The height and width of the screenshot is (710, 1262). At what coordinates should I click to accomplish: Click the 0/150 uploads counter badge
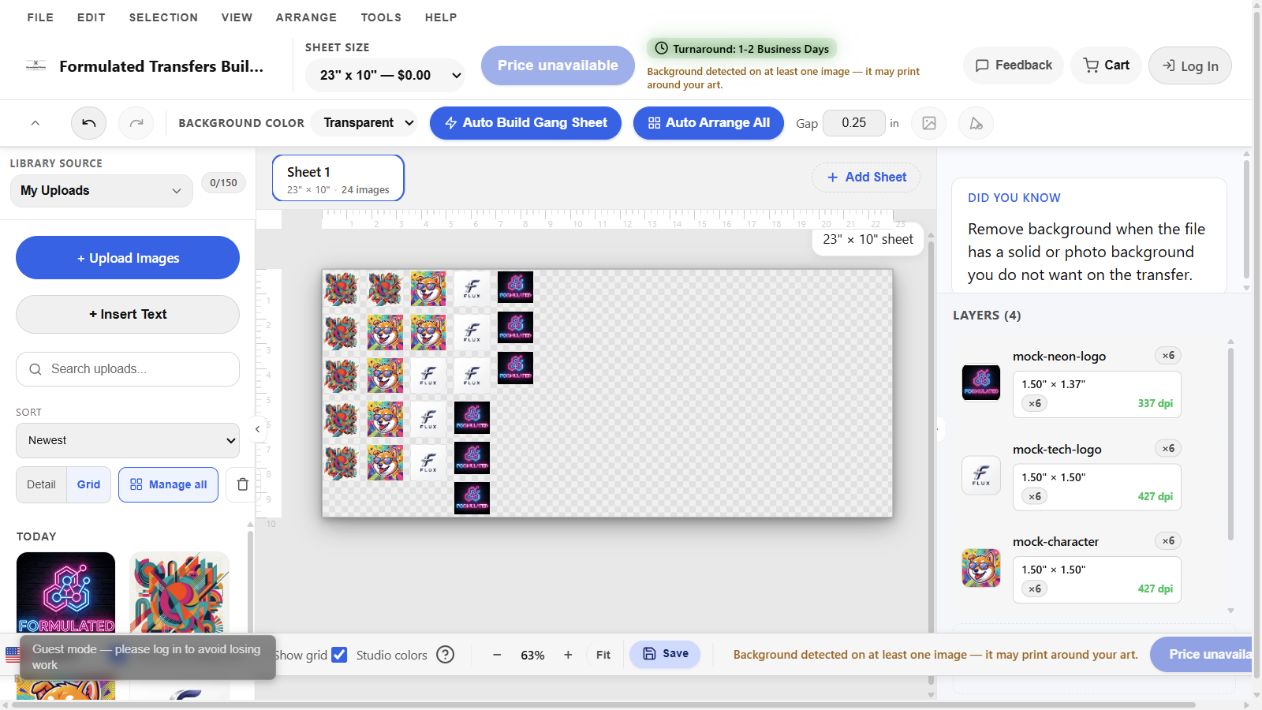225,182
